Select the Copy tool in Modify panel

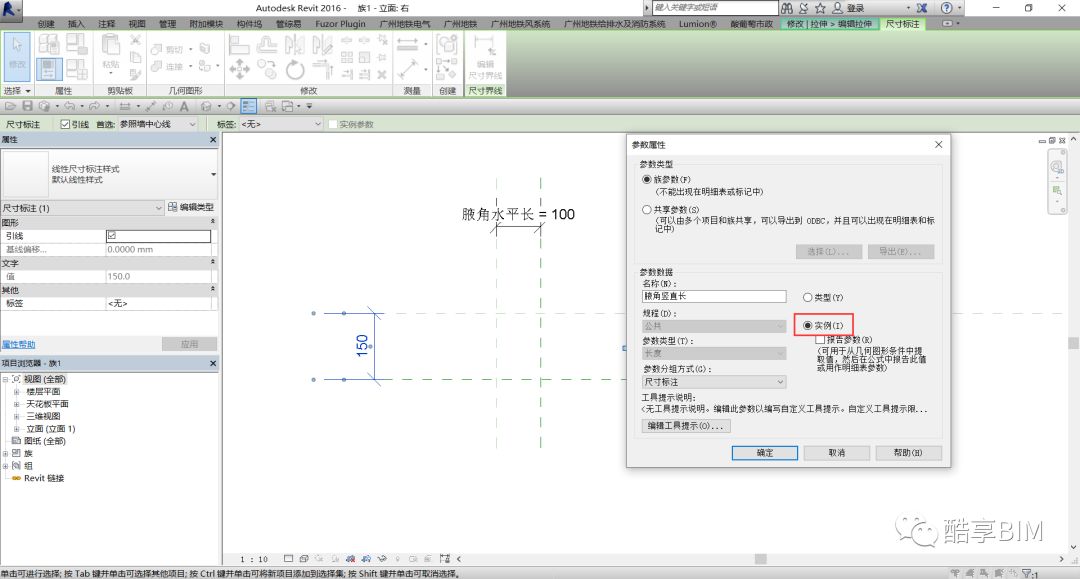tap(267, 69)
